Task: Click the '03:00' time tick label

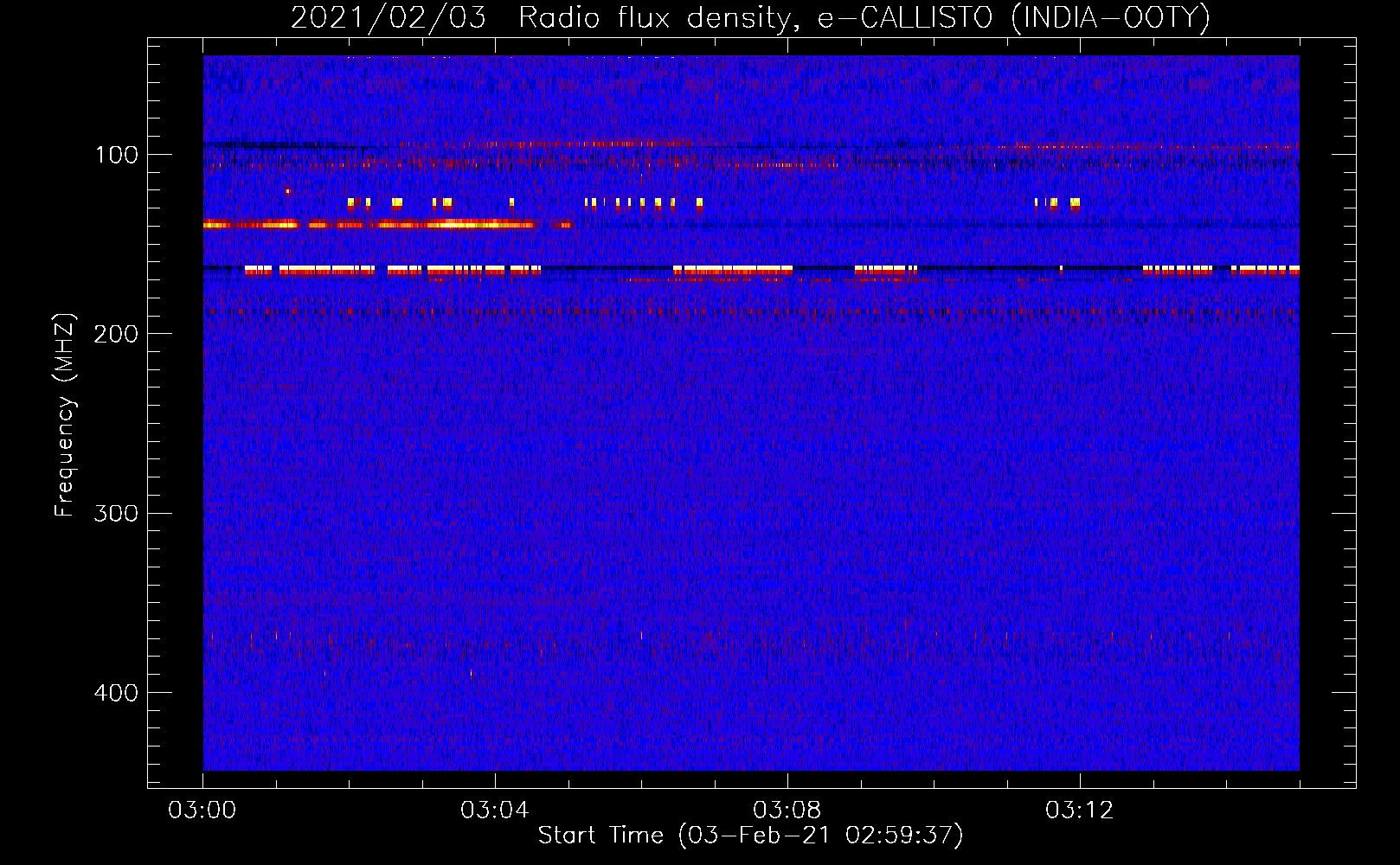Action: pos(202,811)
